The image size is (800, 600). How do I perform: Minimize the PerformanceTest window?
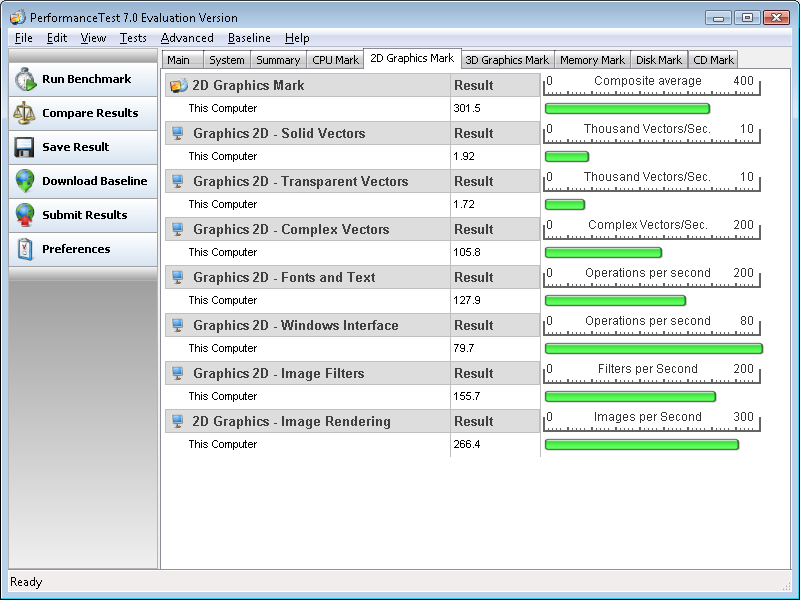pos(718,18)
